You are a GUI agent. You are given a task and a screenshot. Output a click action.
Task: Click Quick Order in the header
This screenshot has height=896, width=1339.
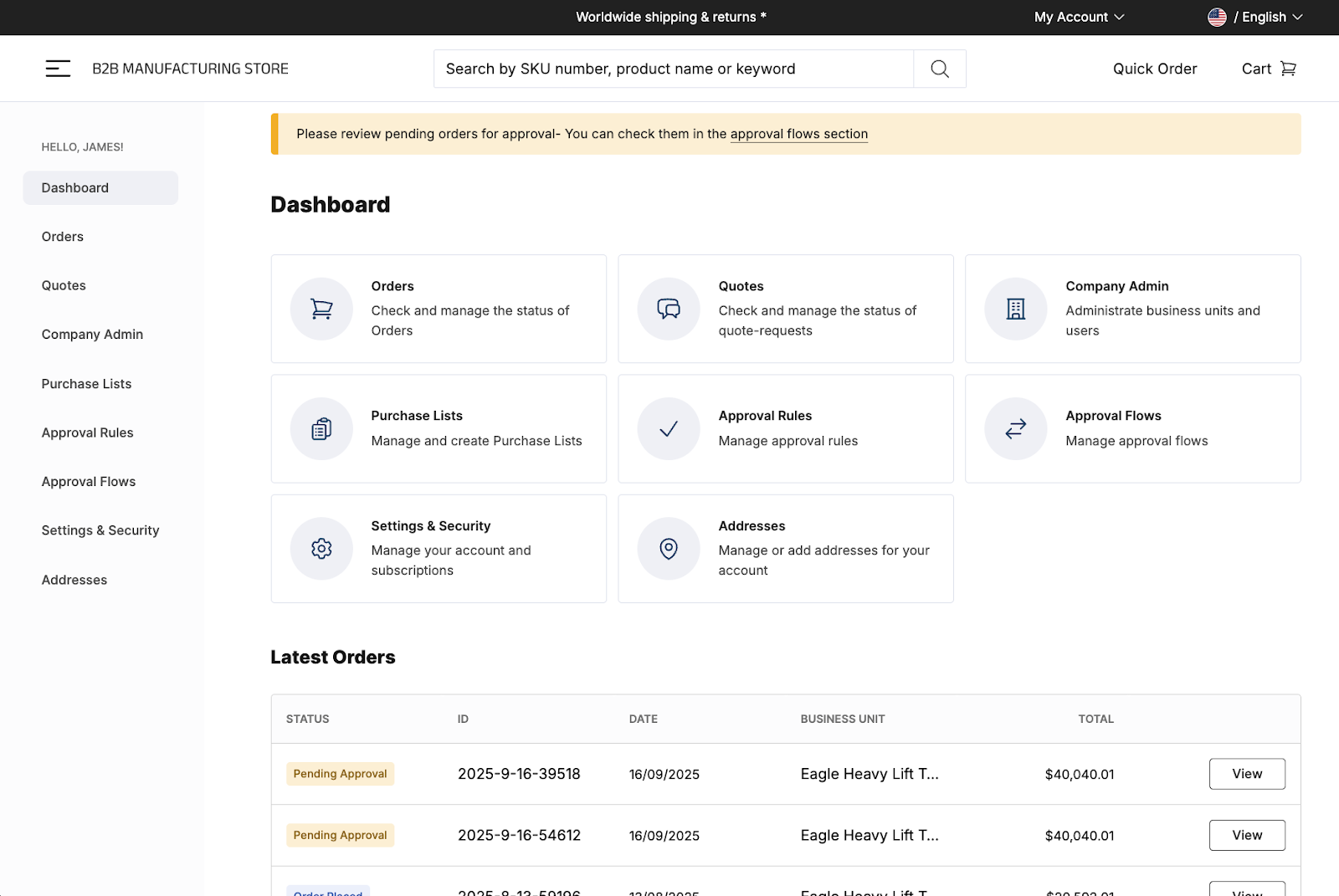[1154, 69]
